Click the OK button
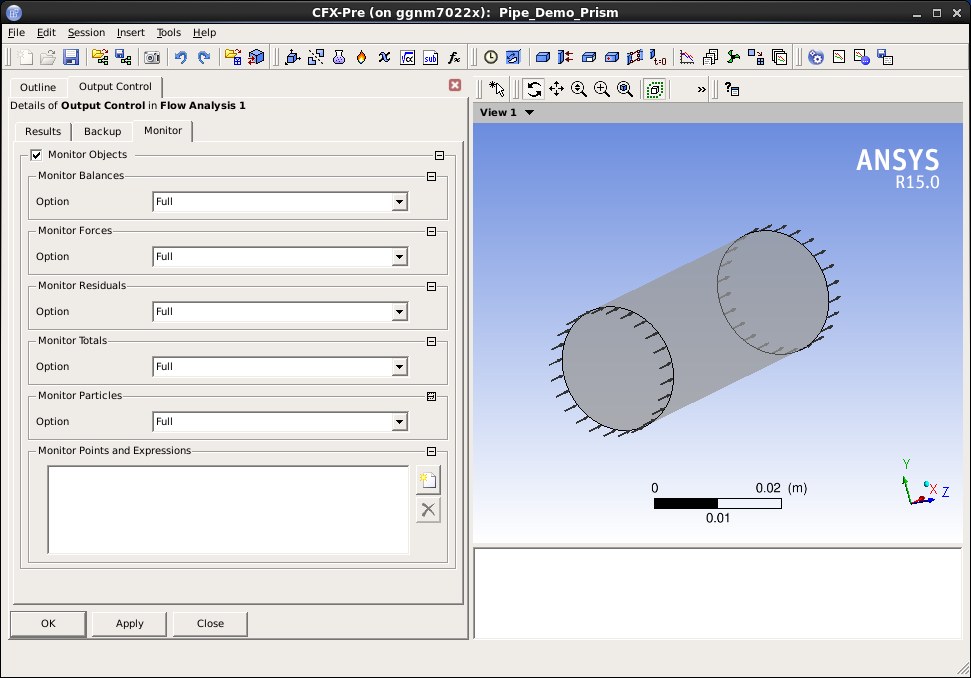The image size is (971, 678). tap(48, 624)
